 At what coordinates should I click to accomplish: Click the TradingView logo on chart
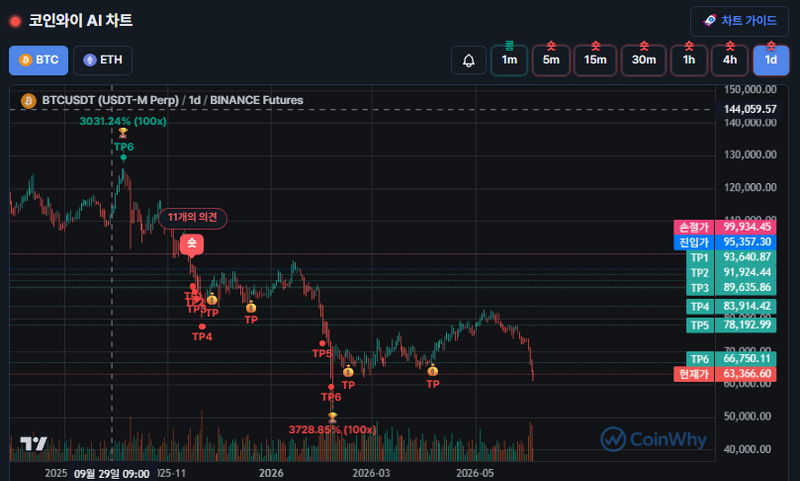pyautogui.click(x=34, y=443)
